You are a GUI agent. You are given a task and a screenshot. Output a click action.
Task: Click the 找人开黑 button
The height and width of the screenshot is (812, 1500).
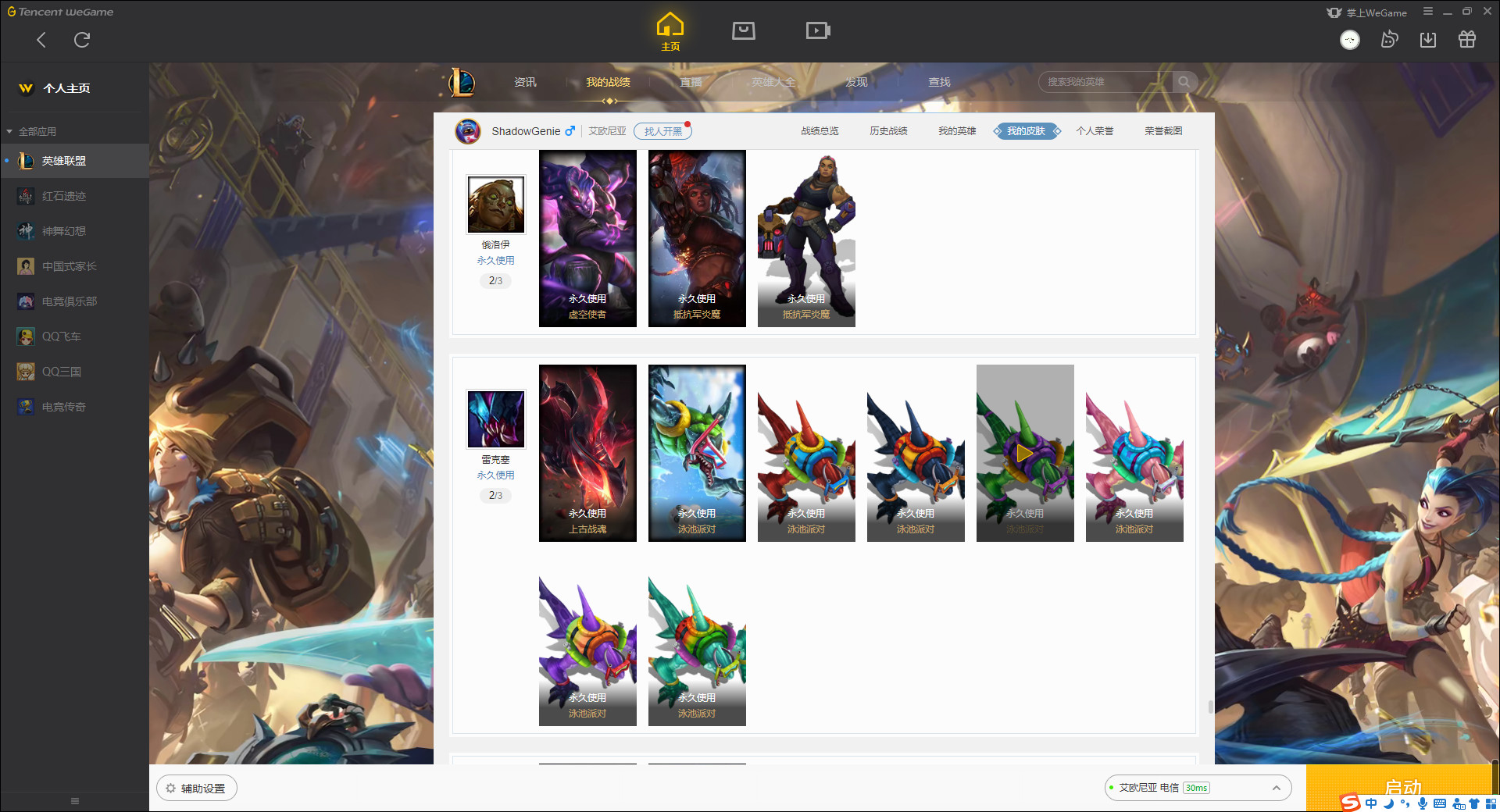662,131
